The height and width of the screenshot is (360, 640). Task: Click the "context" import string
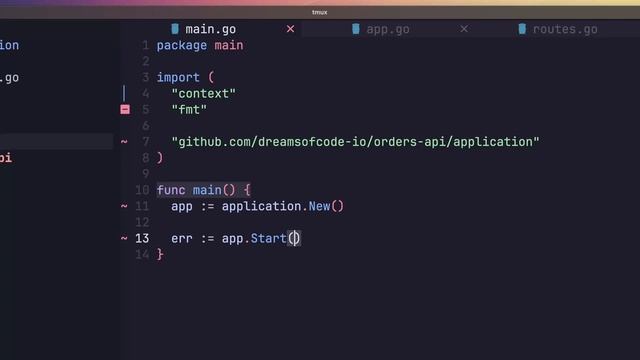(x=203, y=93)
